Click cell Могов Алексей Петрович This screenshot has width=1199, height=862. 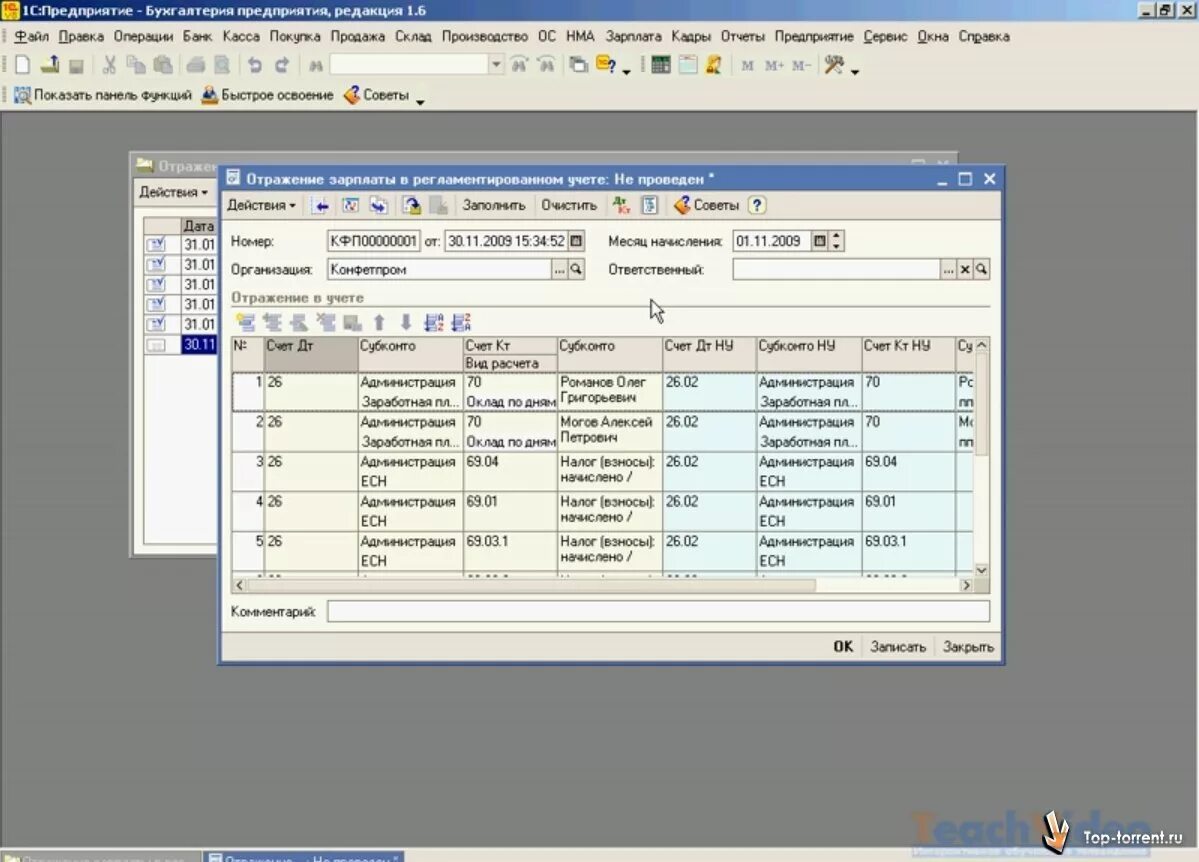[x=609, y=431]
